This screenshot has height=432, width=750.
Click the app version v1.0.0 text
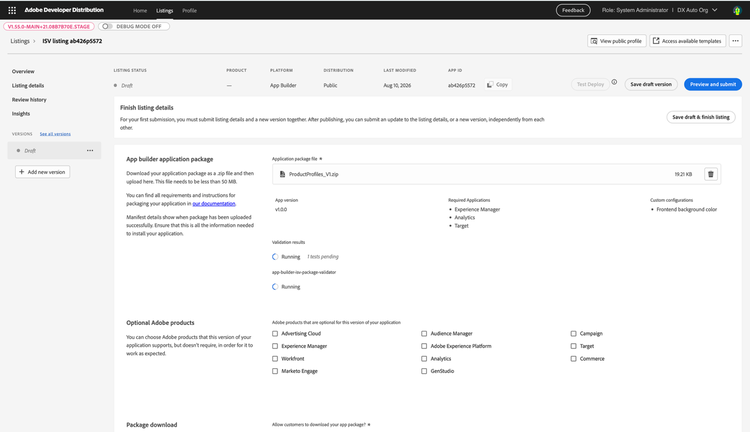[x=281, y=210]
